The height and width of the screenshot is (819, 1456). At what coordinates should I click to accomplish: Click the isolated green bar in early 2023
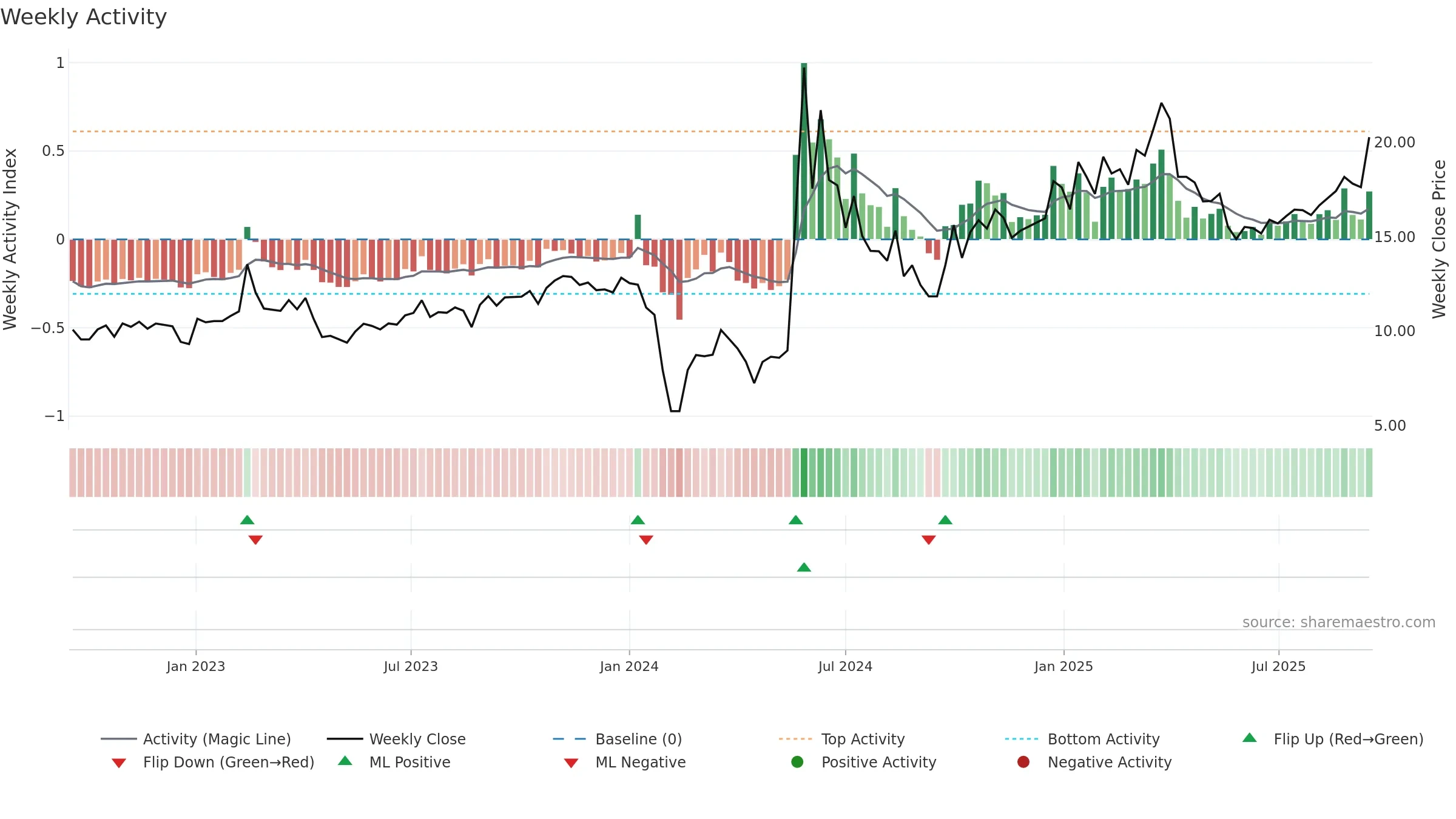pos(248,233)
